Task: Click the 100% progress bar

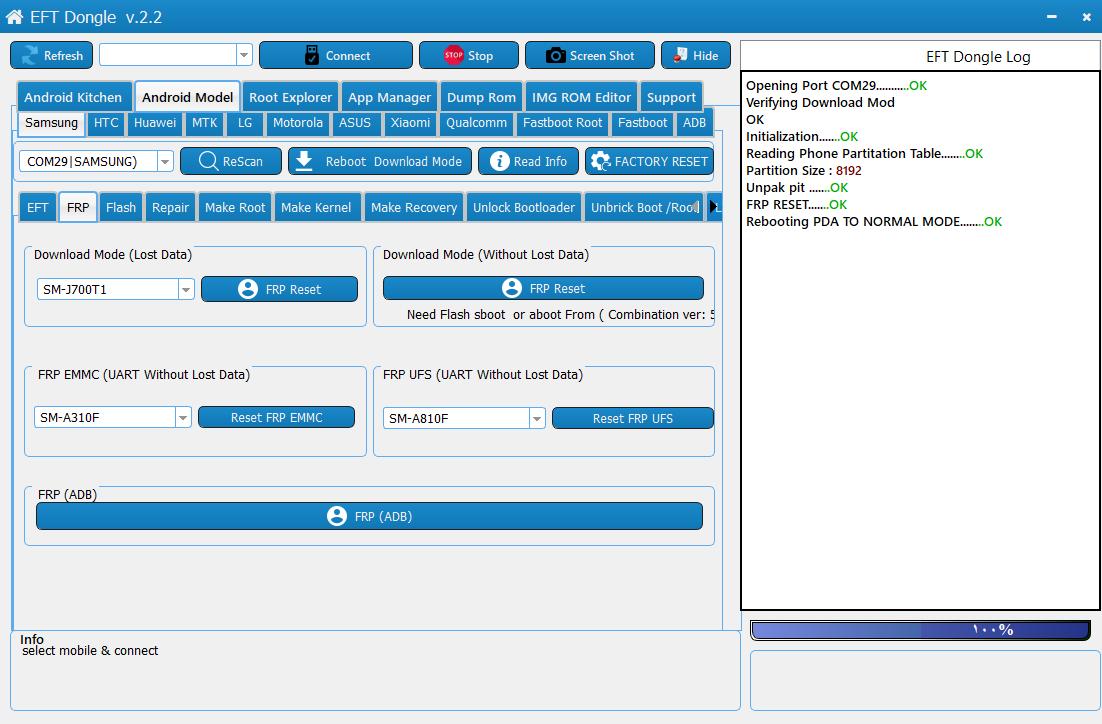Action: (x=920, y=630)
